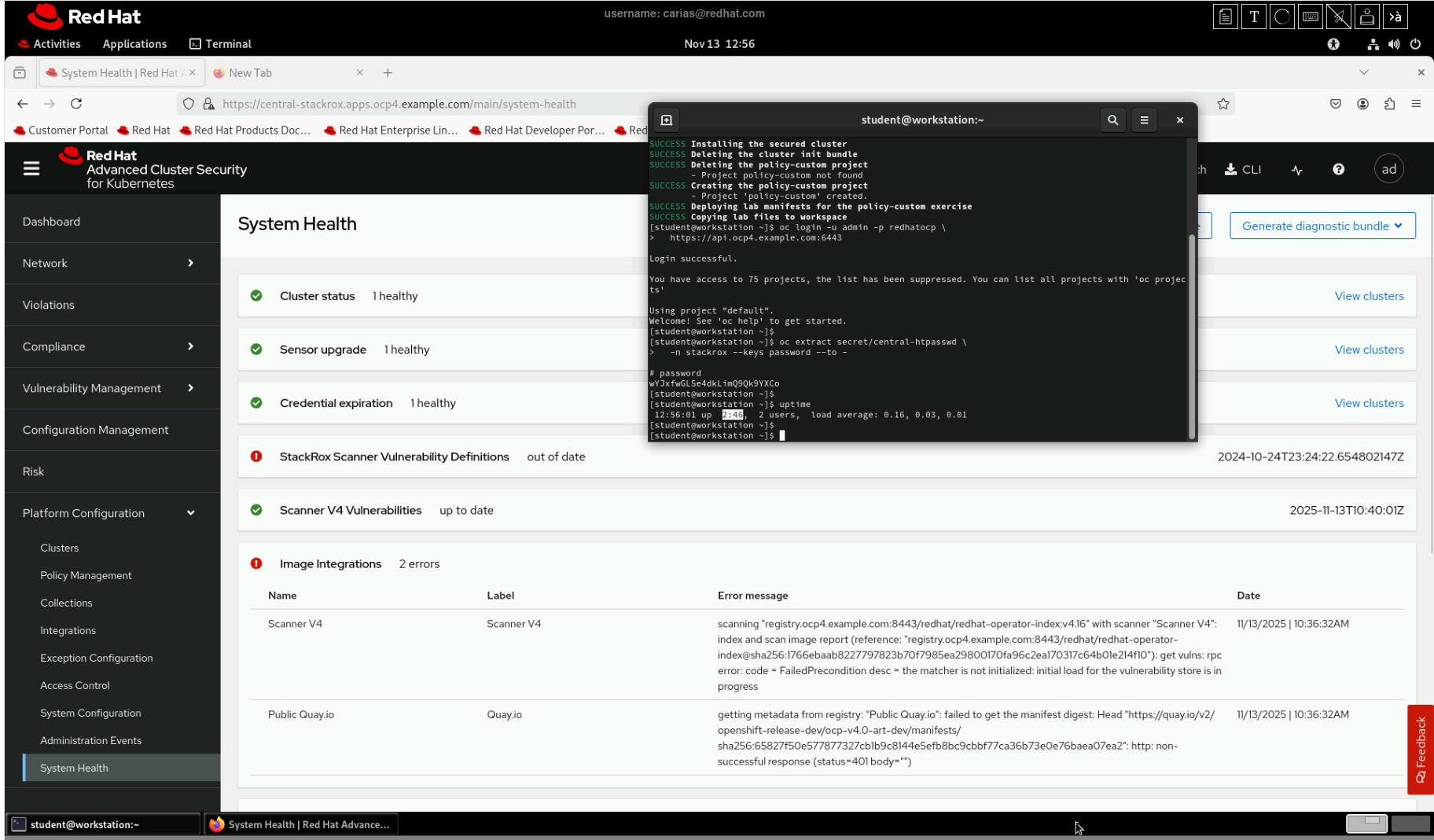Click View clusters for Sensor upgrade
The width and height of the screenshot is (1434, 840).
pos(1369,350)
